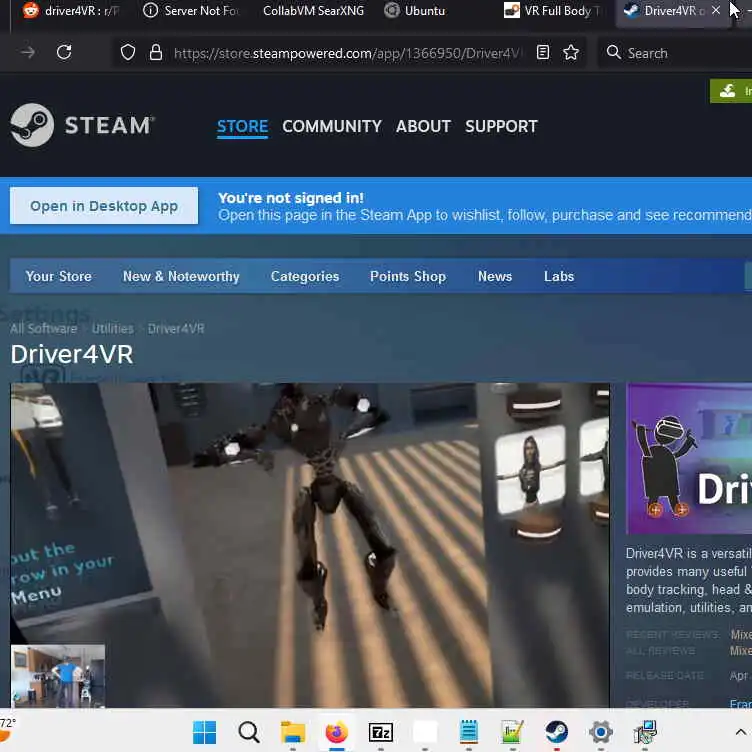Open the tracking protection shield icon
The width and height of the screenshot is (752, 752).
(x=128, y=52)
